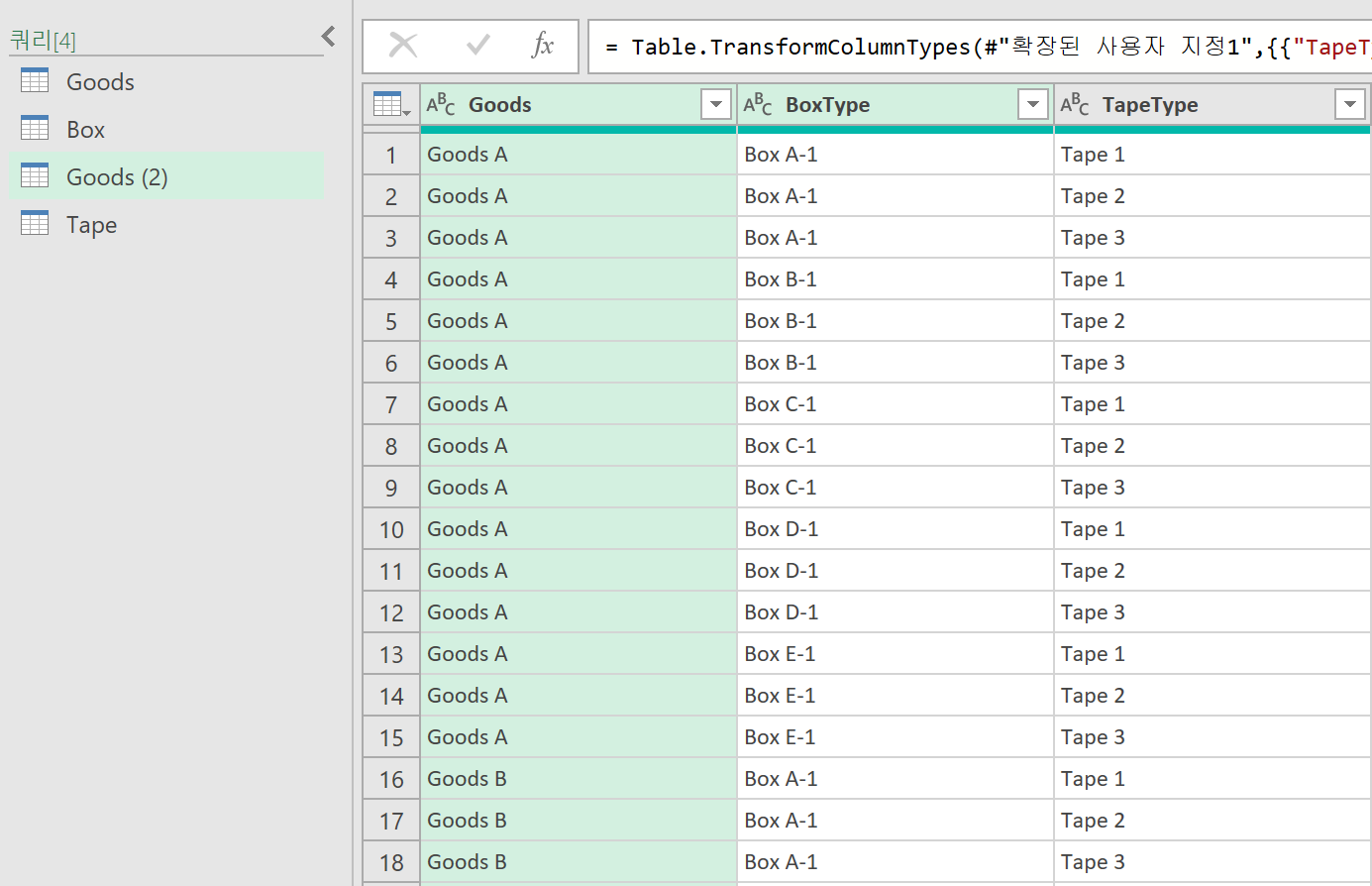Click Tape 2 cell in row 11
This screenshot has height=886, width=1372.
[x=1213, y=571]
